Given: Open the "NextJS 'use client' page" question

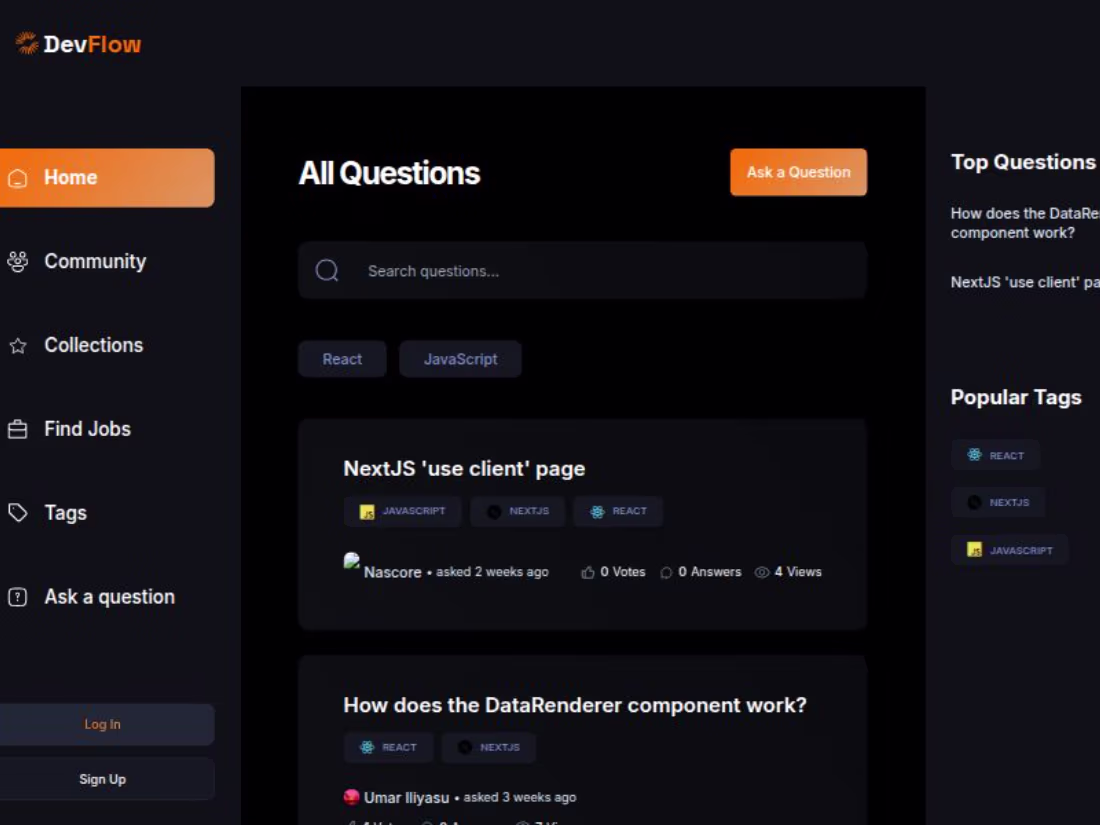Looking at the screenshot, I should 464,468.
